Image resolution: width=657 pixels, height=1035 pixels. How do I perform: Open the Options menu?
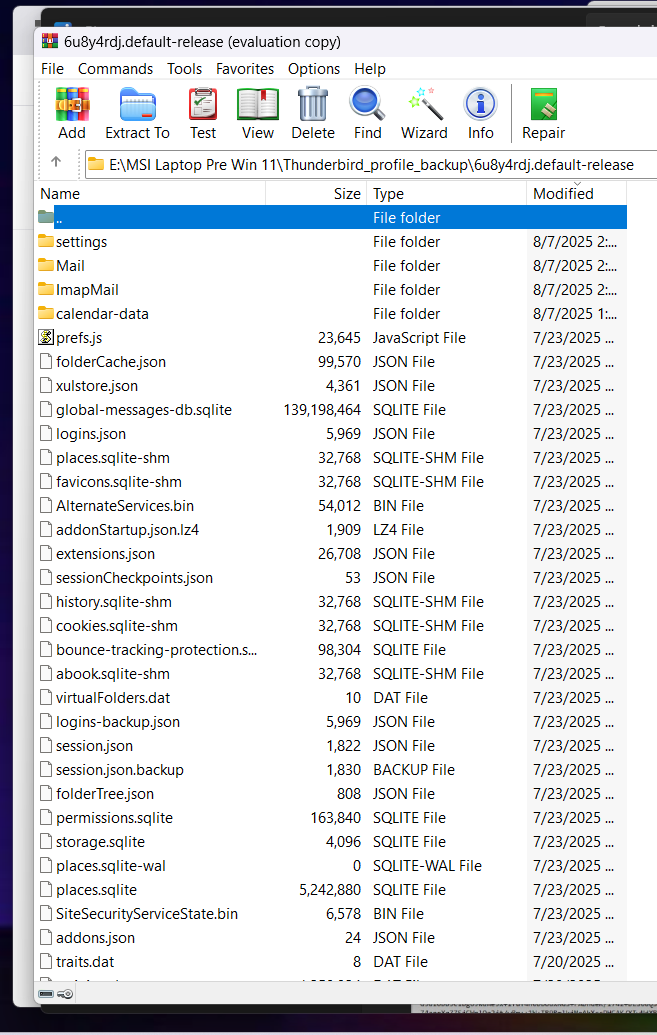(314, 69)
